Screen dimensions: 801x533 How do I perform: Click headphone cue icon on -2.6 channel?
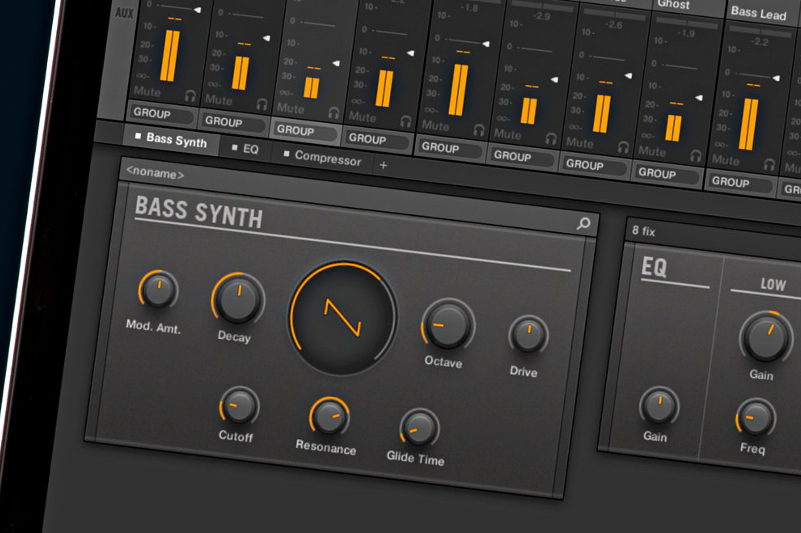coord(623,147)
